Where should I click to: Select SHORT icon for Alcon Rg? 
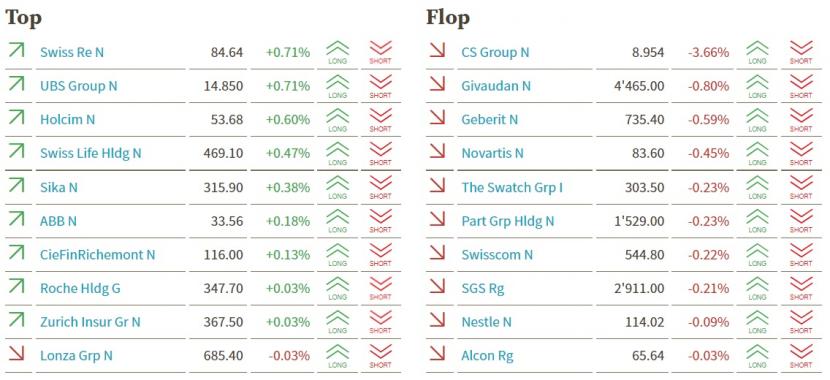coord(801,356)
